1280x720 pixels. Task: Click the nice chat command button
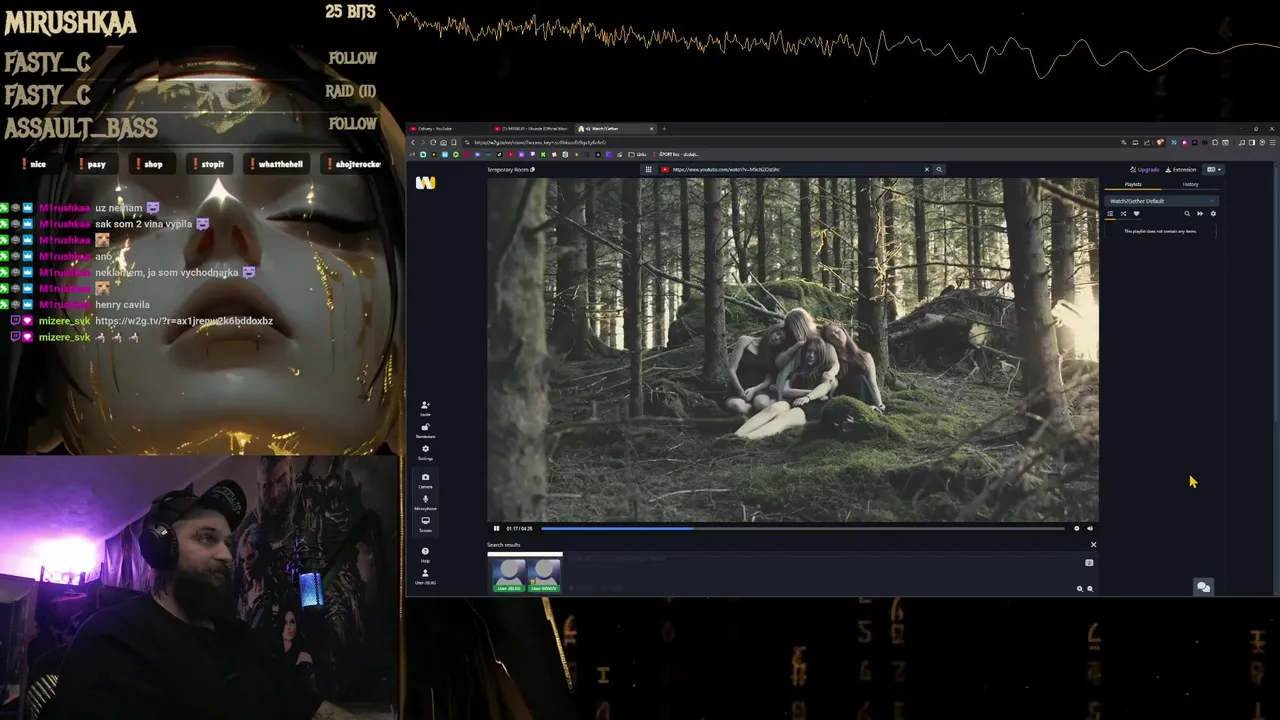tap(35, 164)
